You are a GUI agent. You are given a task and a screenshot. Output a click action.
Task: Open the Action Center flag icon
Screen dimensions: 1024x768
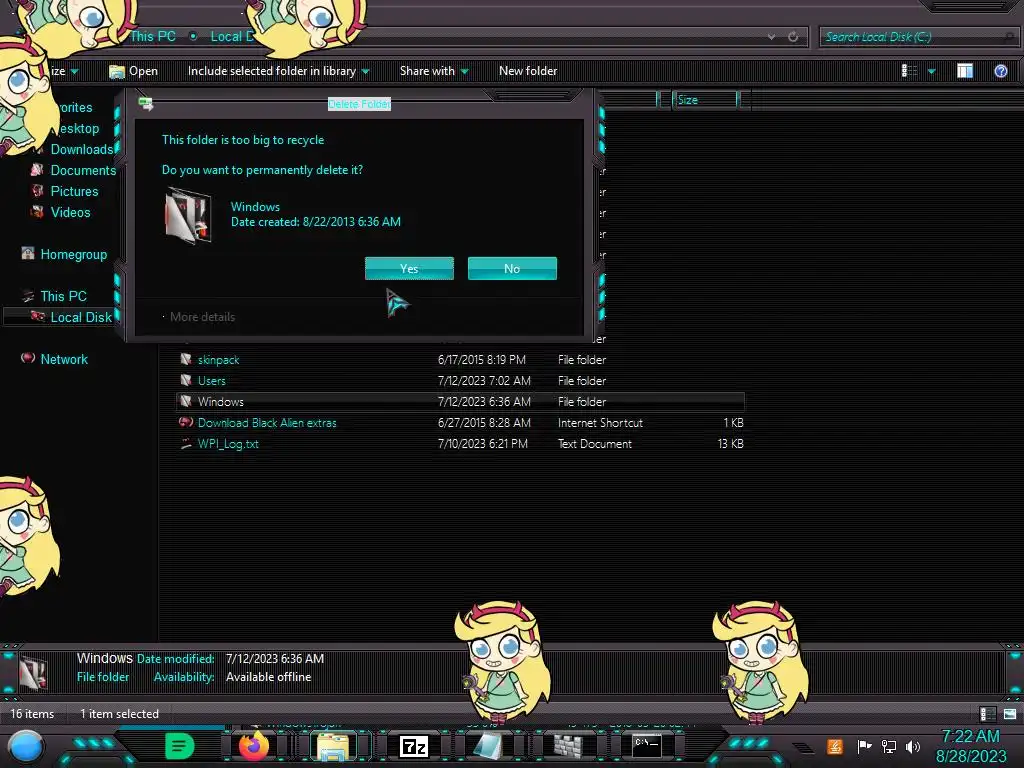coord(864,746)
